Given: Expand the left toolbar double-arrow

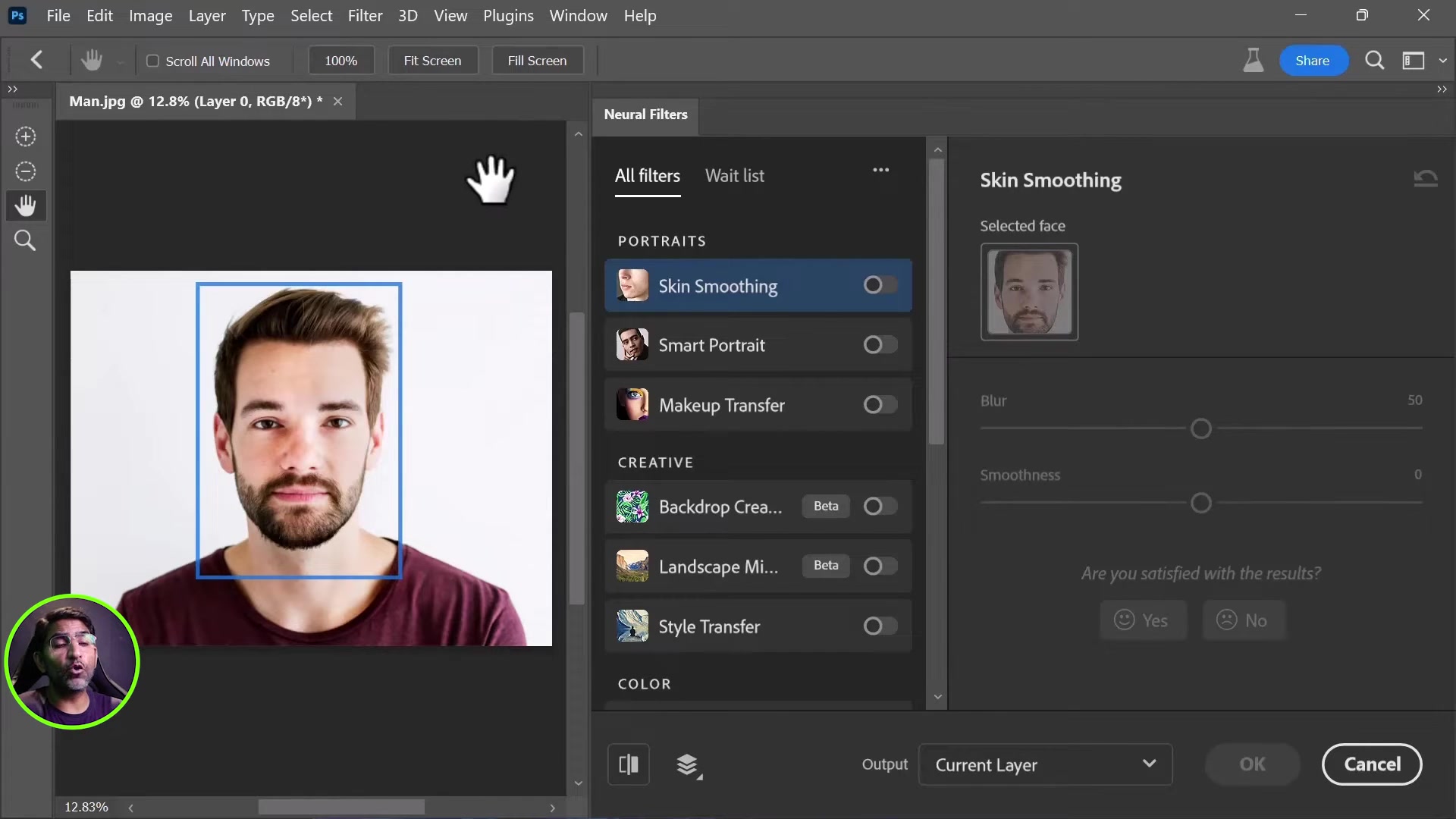Looking at the screenshot, I should point(13,89).
